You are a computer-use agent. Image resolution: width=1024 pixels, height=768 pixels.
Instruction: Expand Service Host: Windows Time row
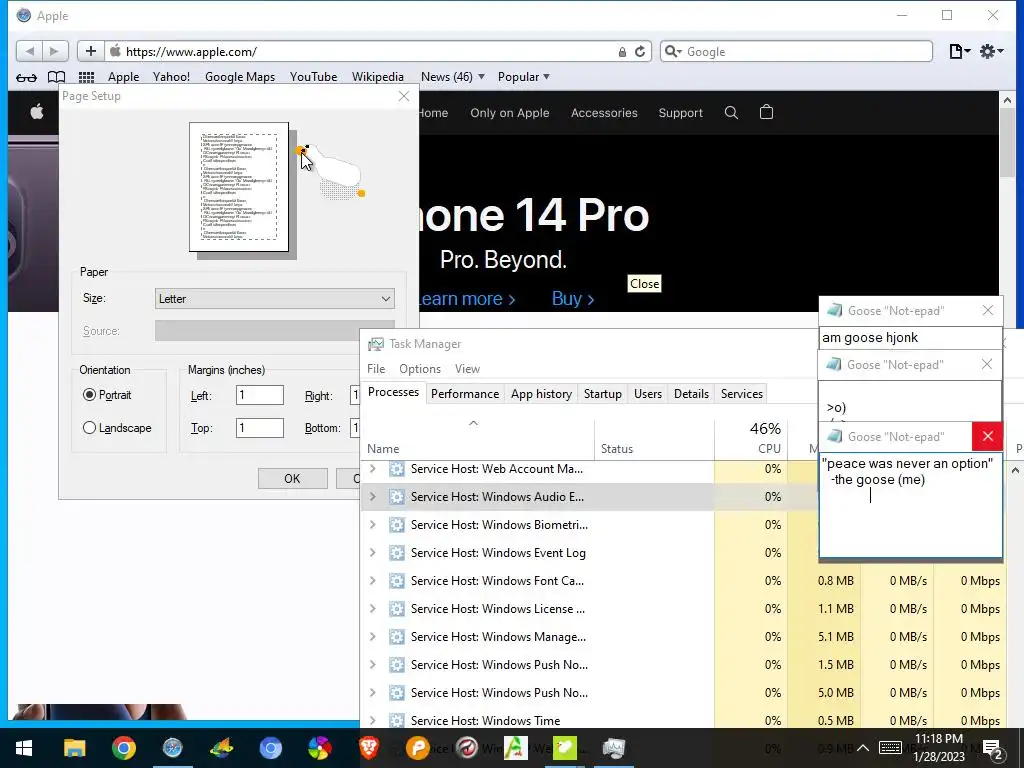[373, 721]
